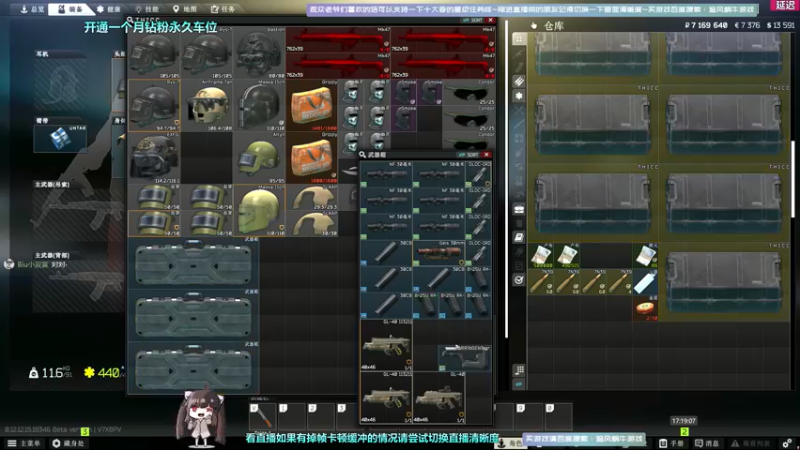Select the Golden Star balm in stash
The width and height of the screenshot is (800, 450).
645,309
